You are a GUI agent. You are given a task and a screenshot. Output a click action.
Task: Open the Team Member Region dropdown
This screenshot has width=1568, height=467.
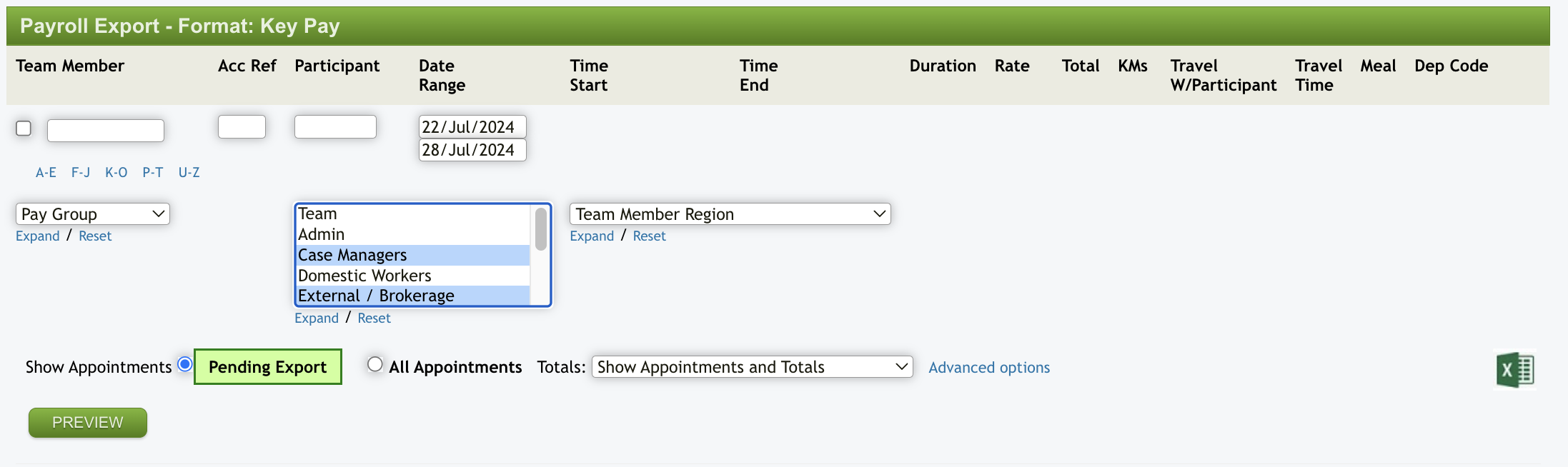(730, 214)
